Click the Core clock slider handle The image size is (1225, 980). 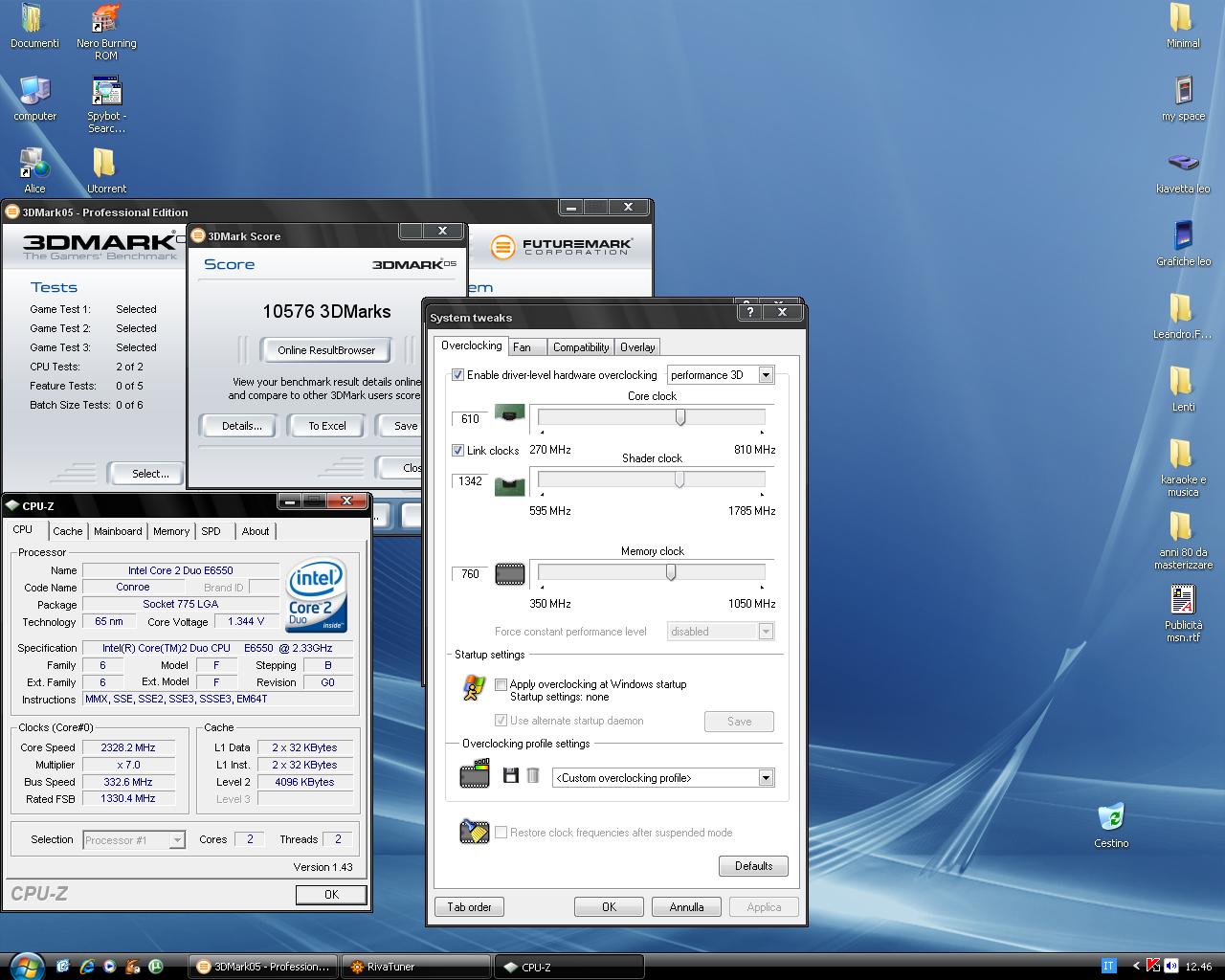680,417
